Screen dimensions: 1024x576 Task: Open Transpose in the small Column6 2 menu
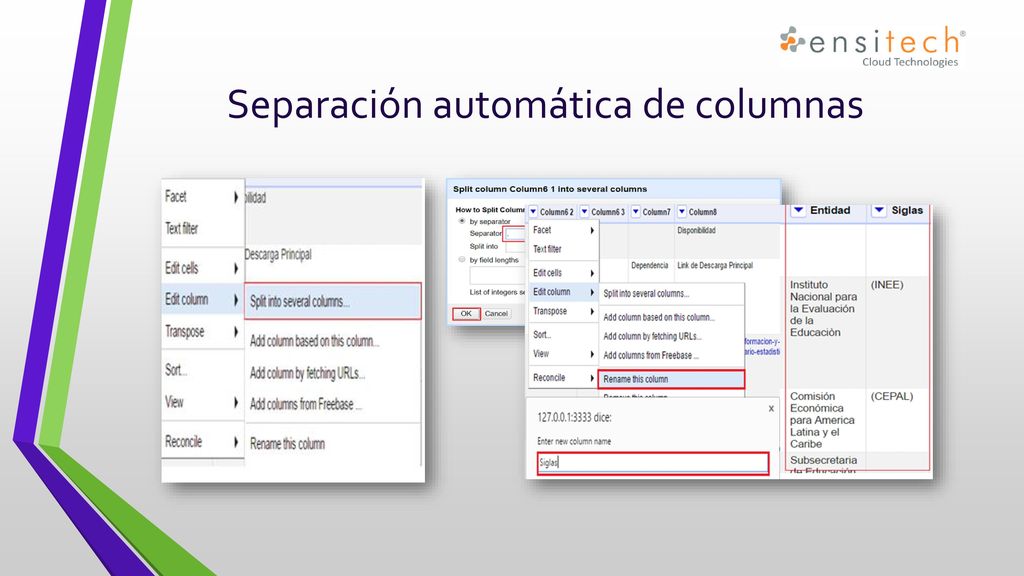click(564, 311)
